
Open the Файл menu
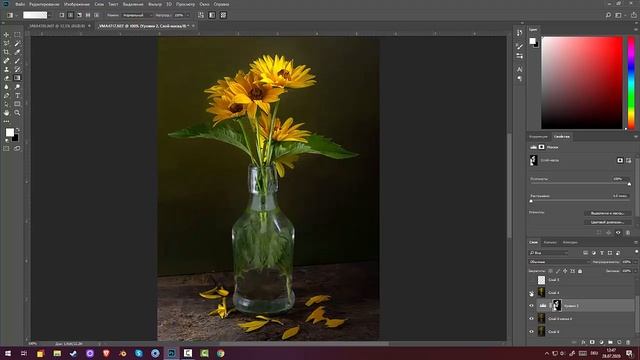click(x=20, y=4)
